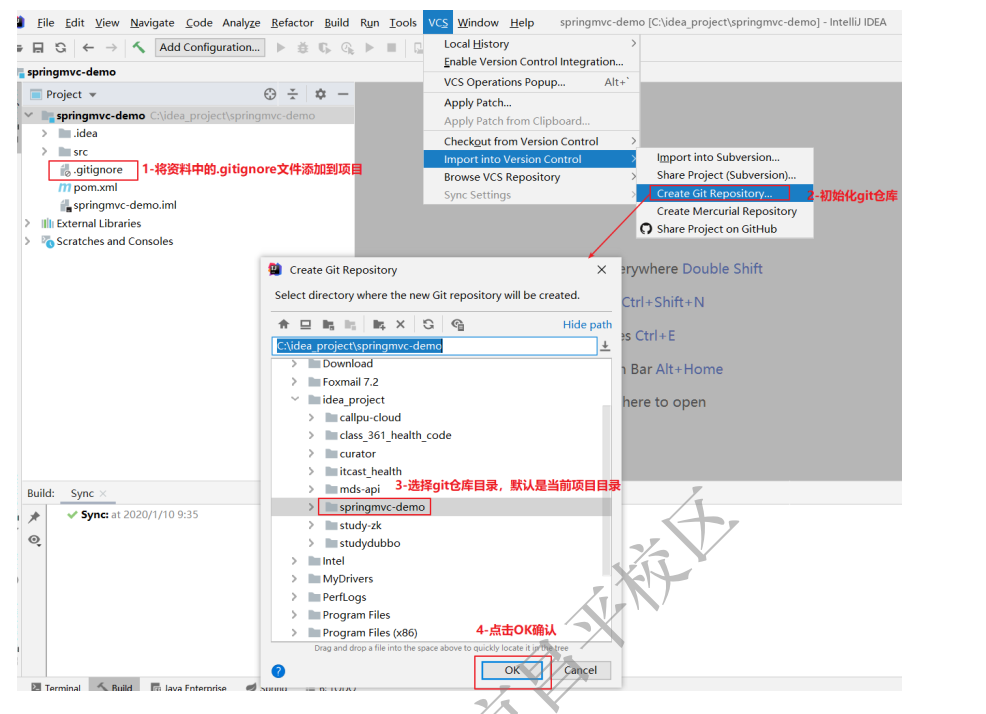Expand the callpu-cloud folder in dialog
This screenshot has height=714, width=986.
click(311, 417)
